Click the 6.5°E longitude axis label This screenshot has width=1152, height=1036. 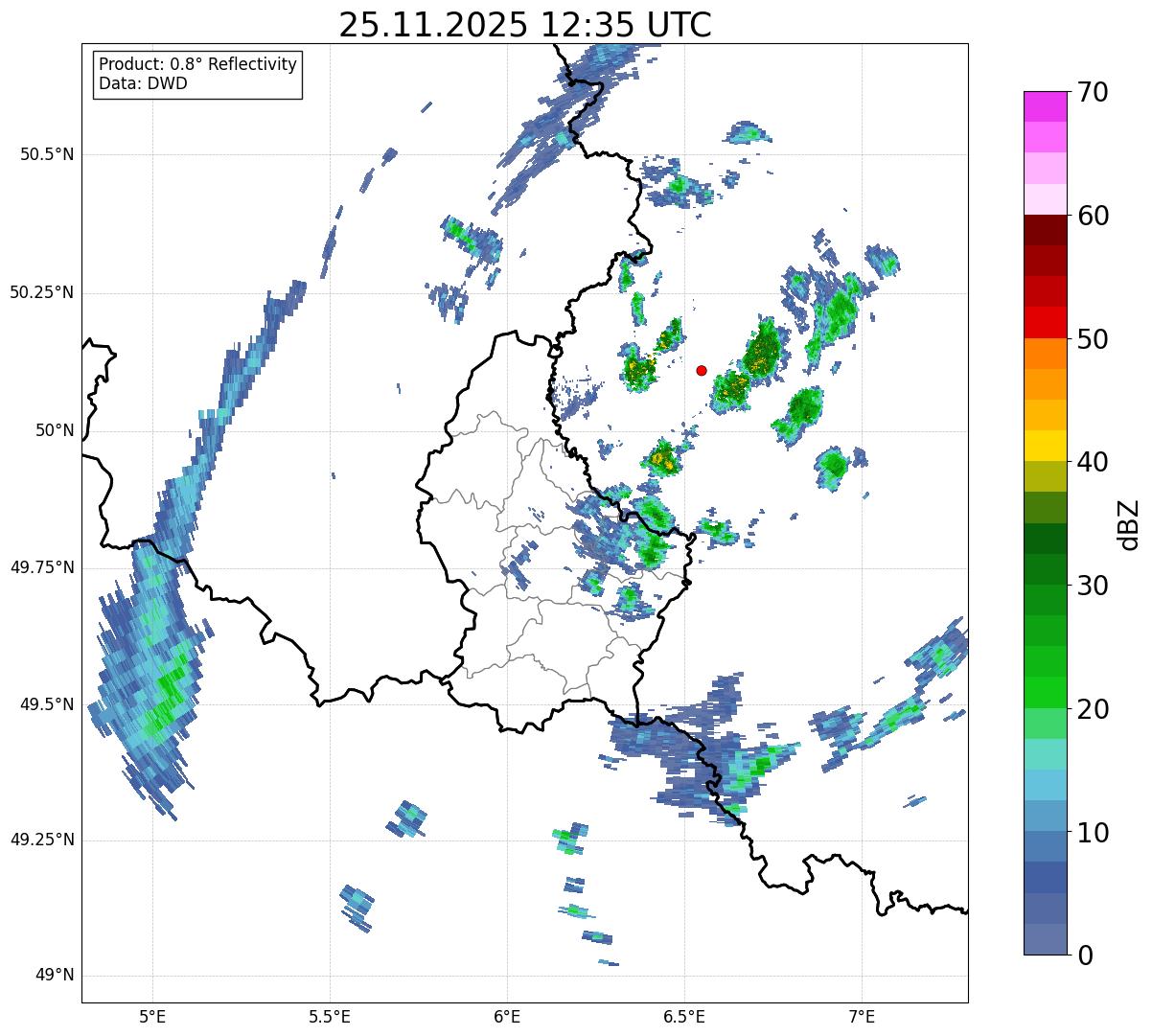(x=684, y=1015)
